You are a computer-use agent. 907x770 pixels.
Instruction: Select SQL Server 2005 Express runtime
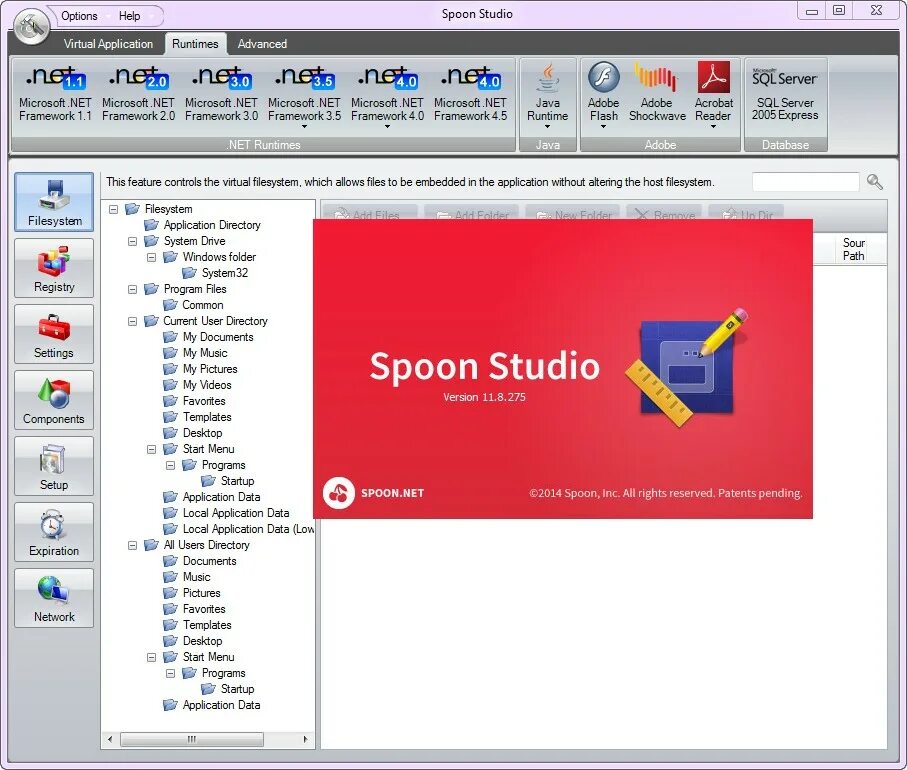click(x=785, y=91)
